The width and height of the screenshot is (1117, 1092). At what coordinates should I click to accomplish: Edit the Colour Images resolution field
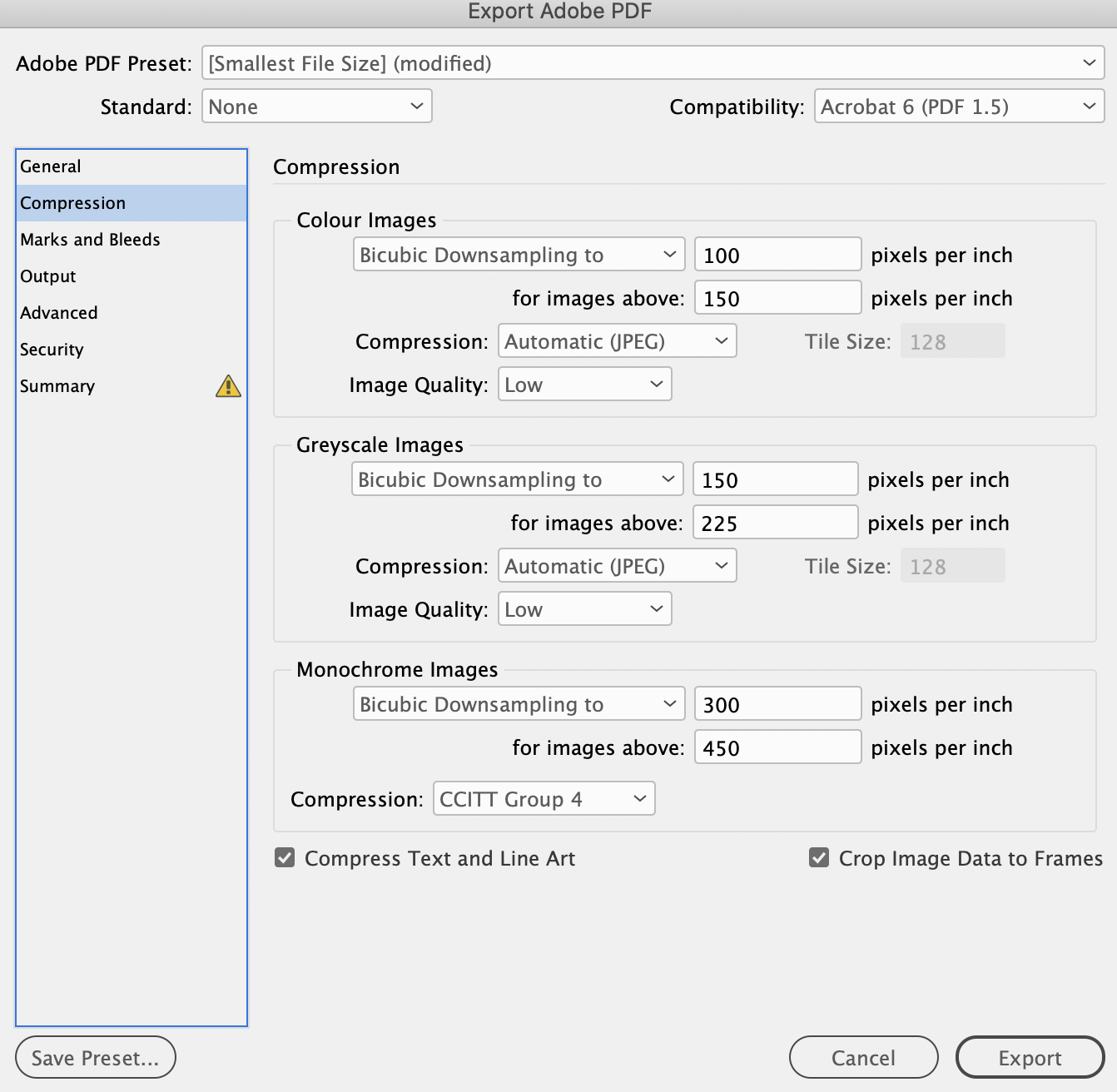coord(777,254)
